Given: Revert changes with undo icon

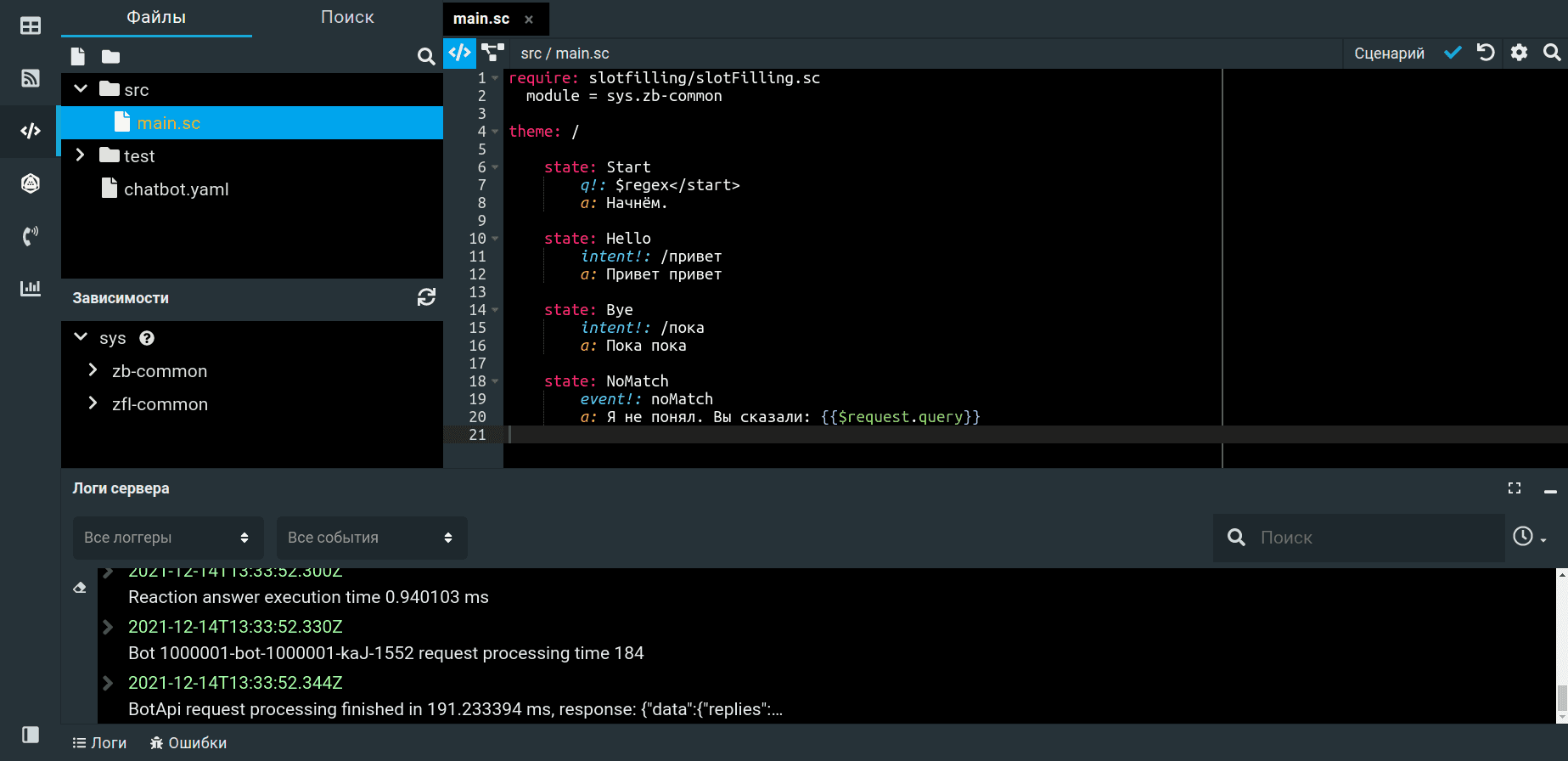Looking at the screenshot, I should pos(1486,53).
